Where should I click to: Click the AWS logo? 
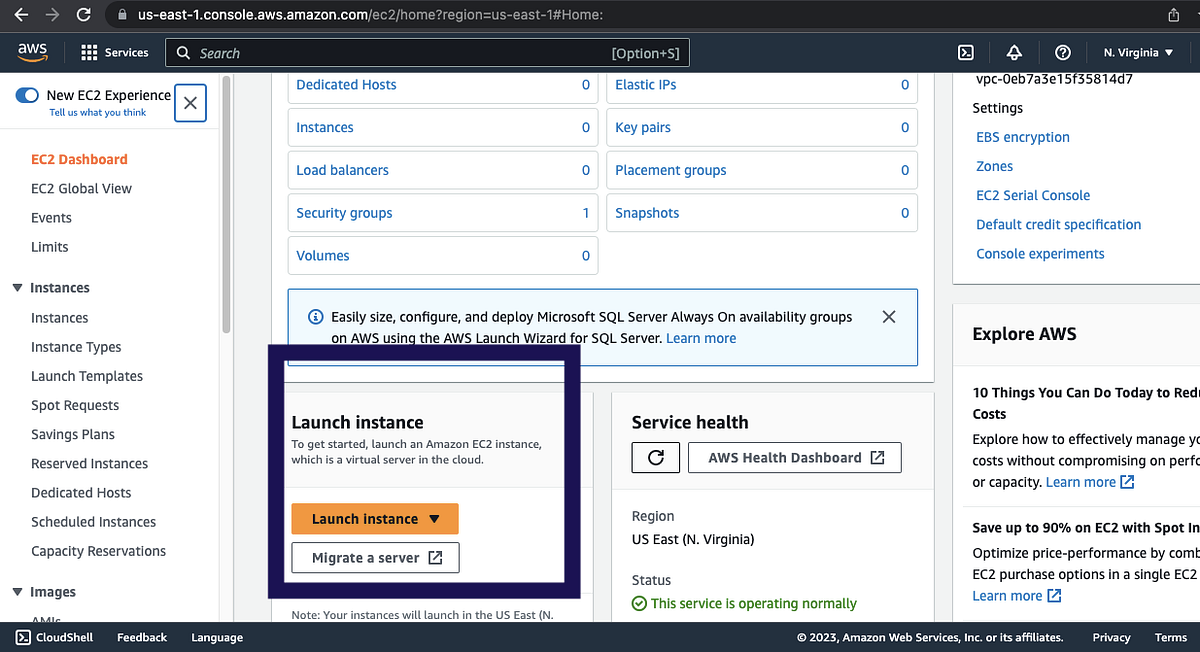click(32, 52)
